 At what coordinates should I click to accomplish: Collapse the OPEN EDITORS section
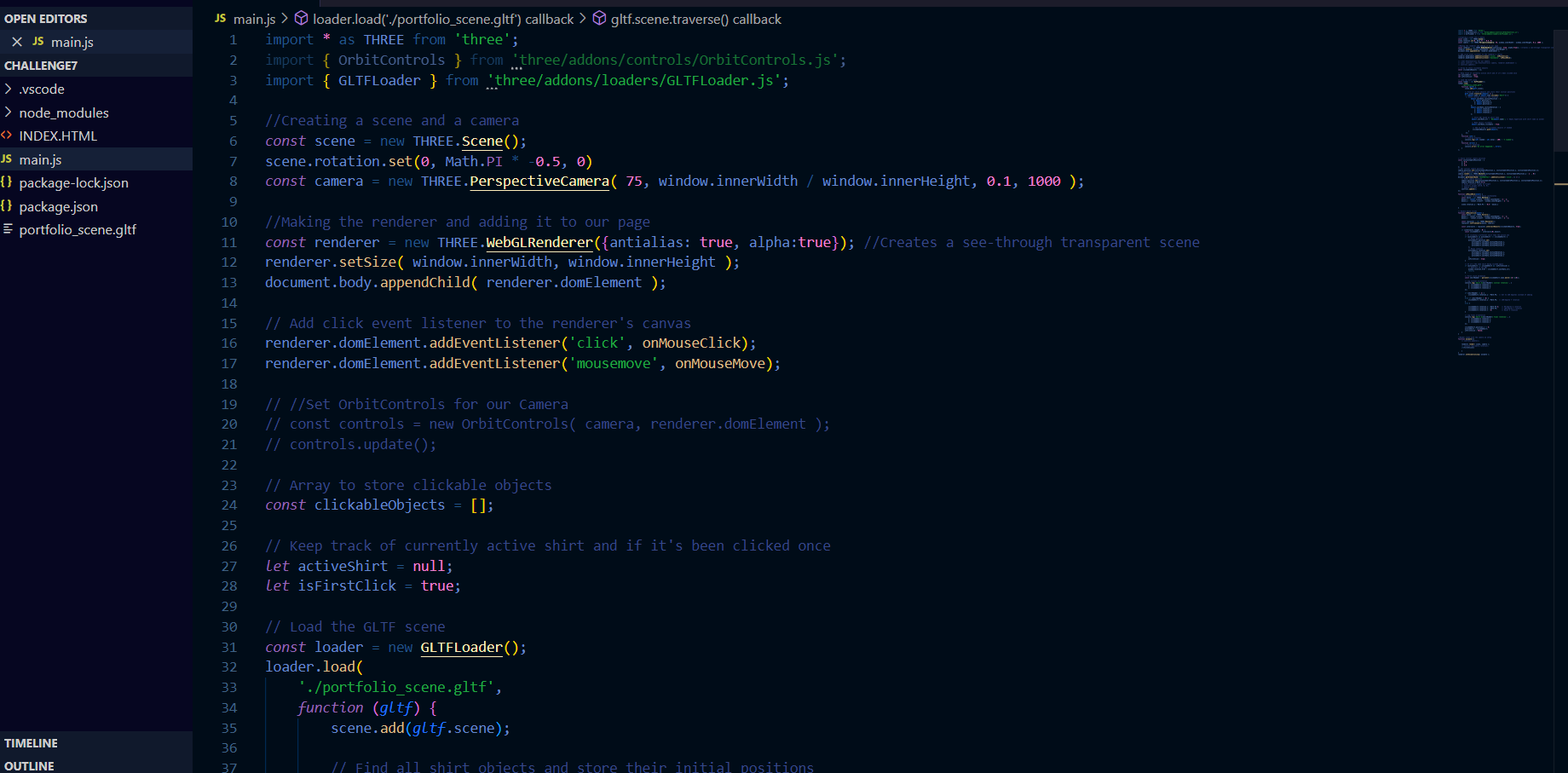pyautogui.click(x=46, y=19)
